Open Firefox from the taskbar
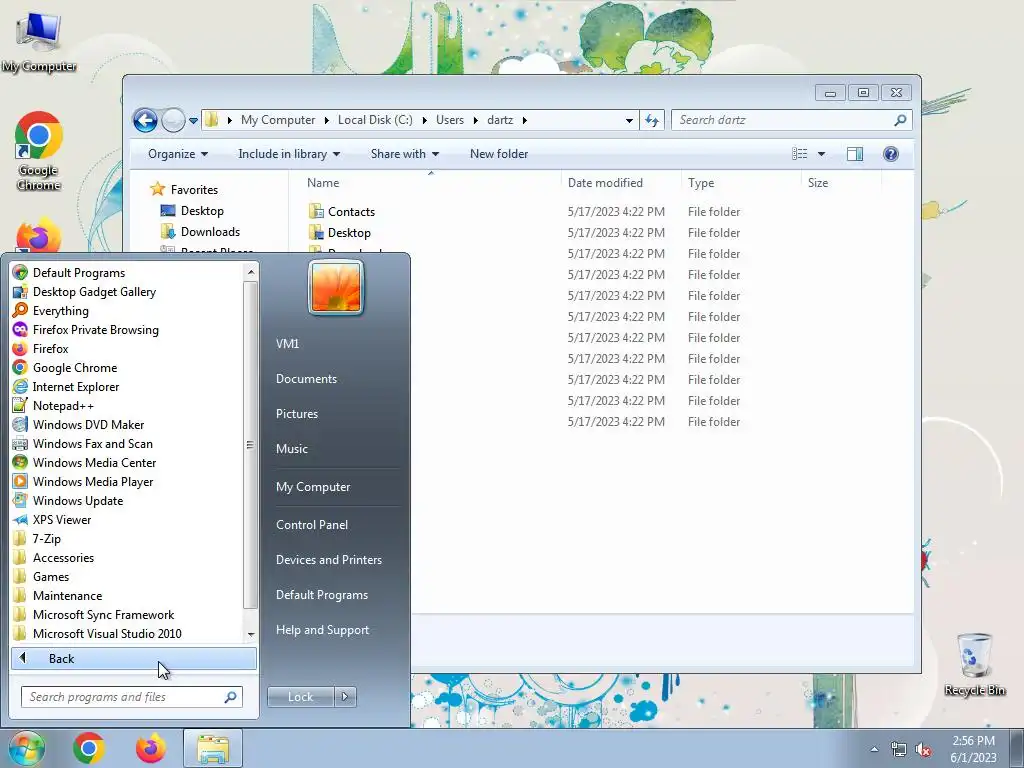 click(x=151, y=748)
